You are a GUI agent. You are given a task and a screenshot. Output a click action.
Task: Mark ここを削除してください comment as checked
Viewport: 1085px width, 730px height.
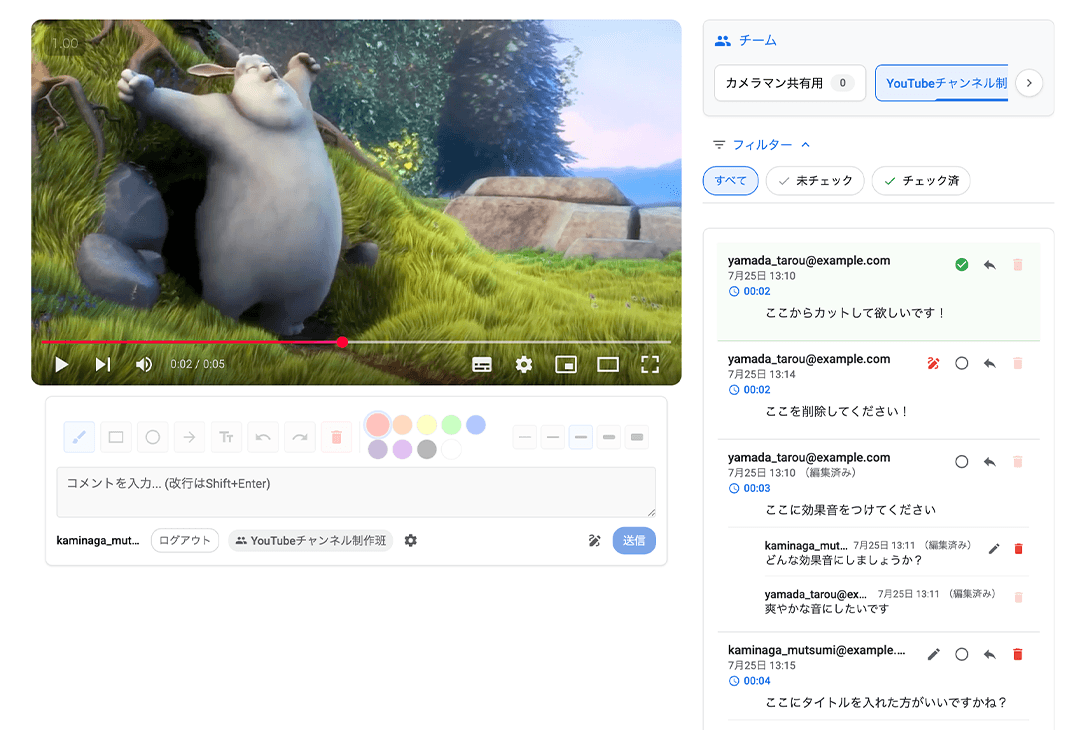click(x=961, y=363)
